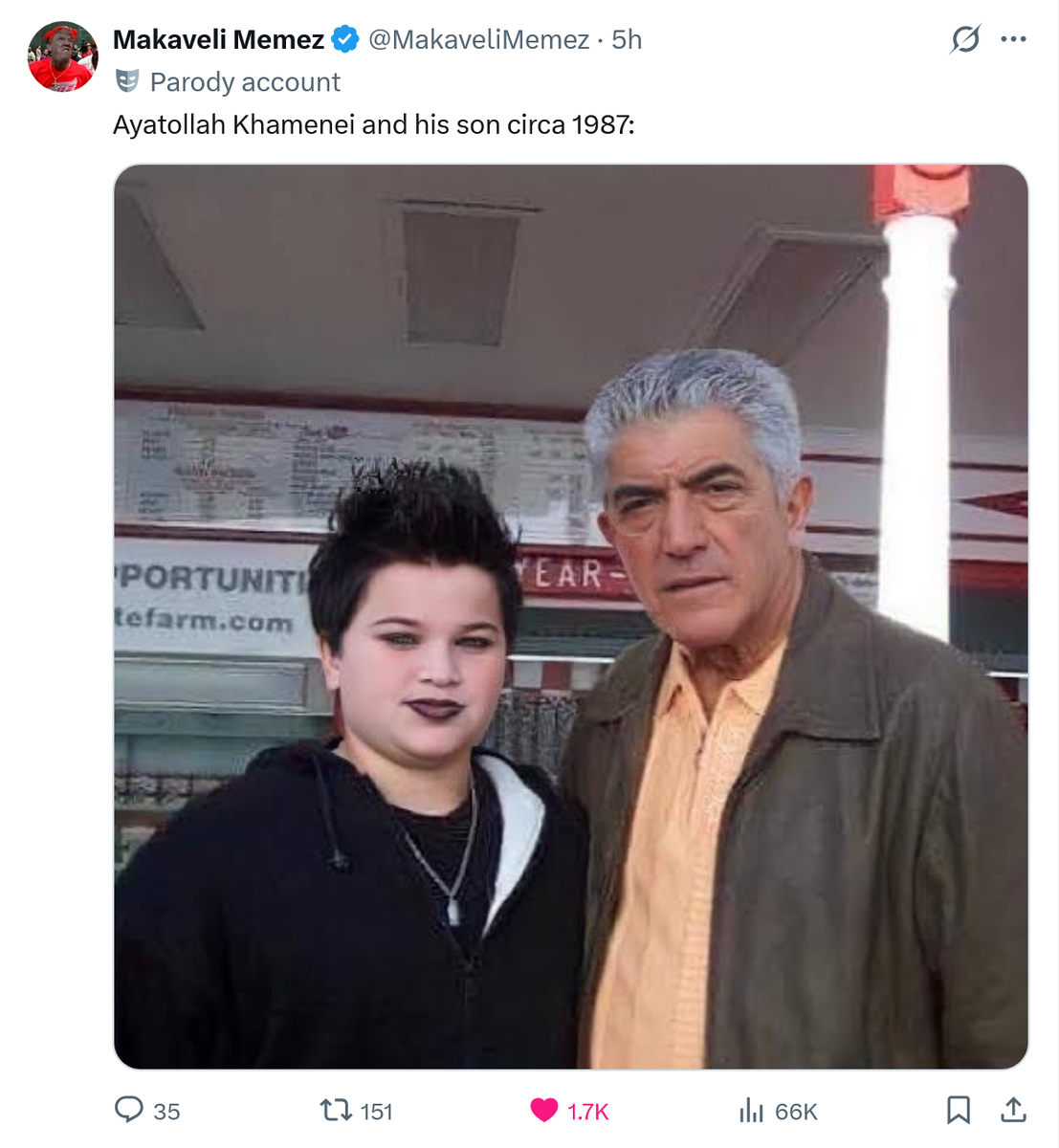The height and width of the screenshot is (1148, 1059).
Task: Open the attached photo in full view
Action: [571, 616]
